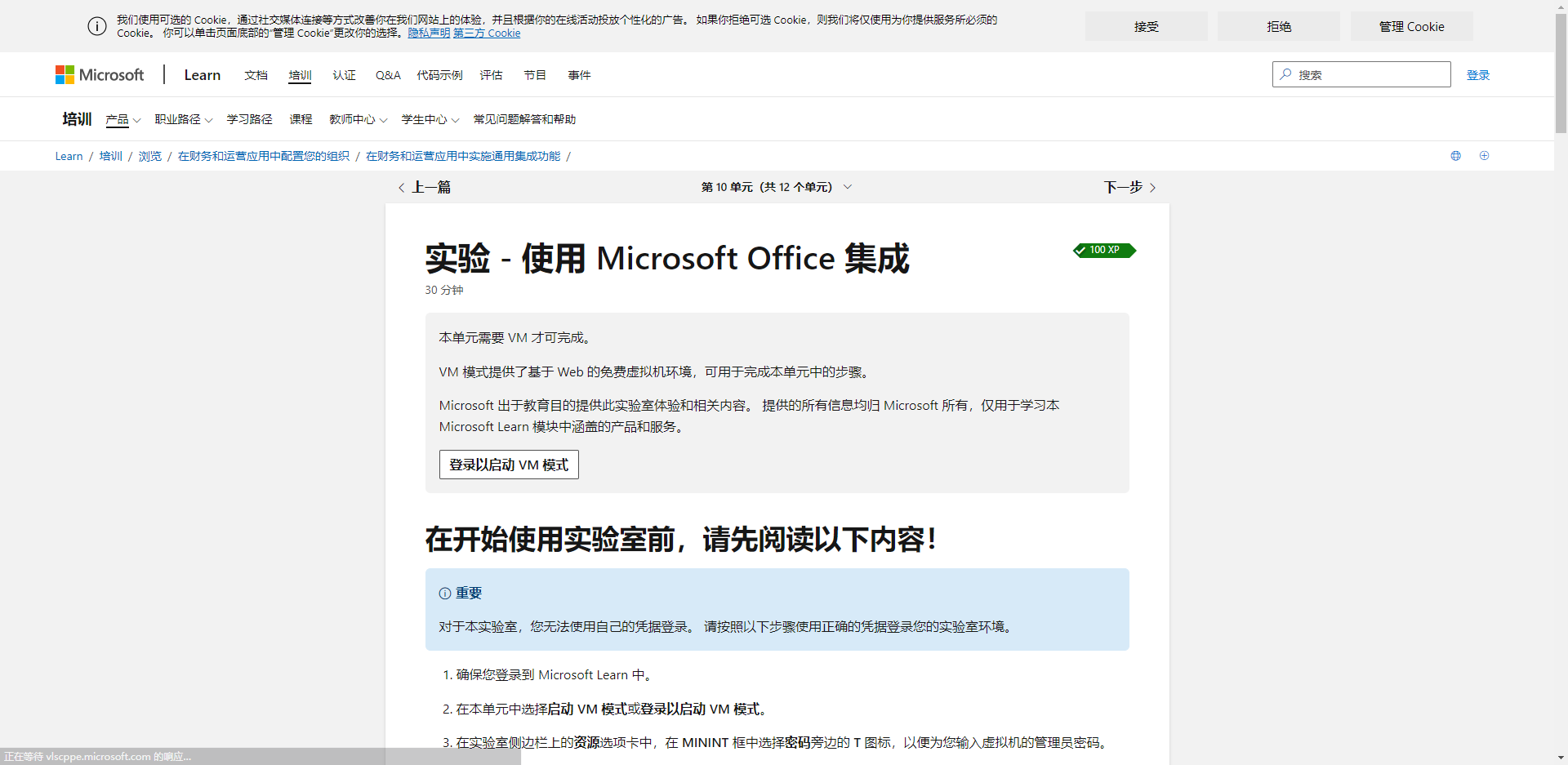Click the 在财务和运营应用中配置您的组织 breadcrumb
This screenshot has height=765, width=1568.
pyautogui.click(x=263, y=156)
